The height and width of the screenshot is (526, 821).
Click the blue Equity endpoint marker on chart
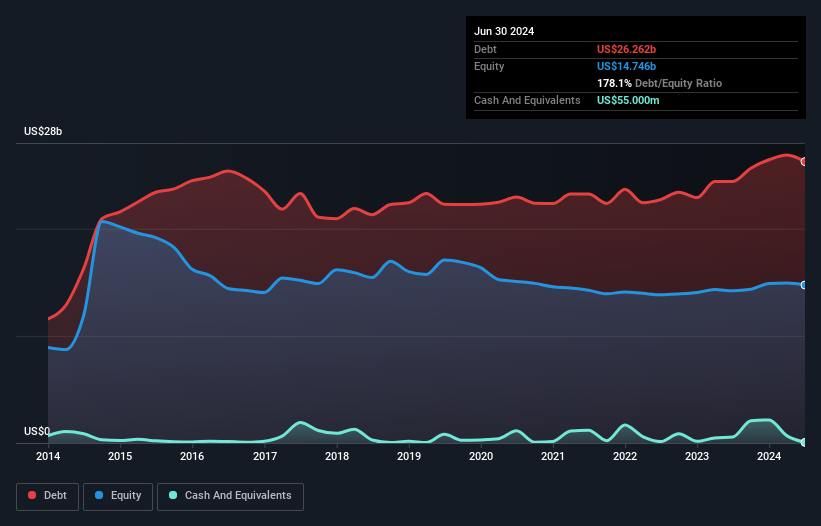pos(804,285)
